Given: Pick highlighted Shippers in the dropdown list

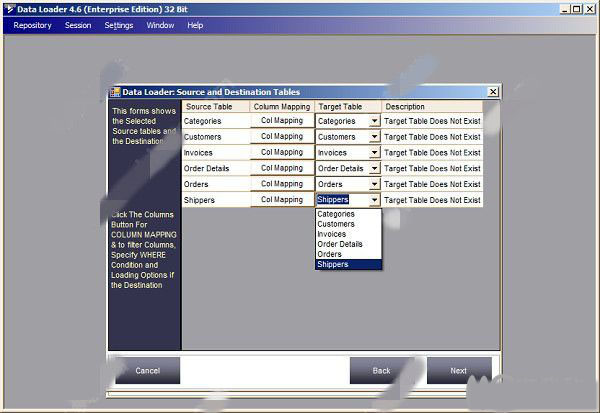Looking at the screenshot, I should (x=348, y=264).
